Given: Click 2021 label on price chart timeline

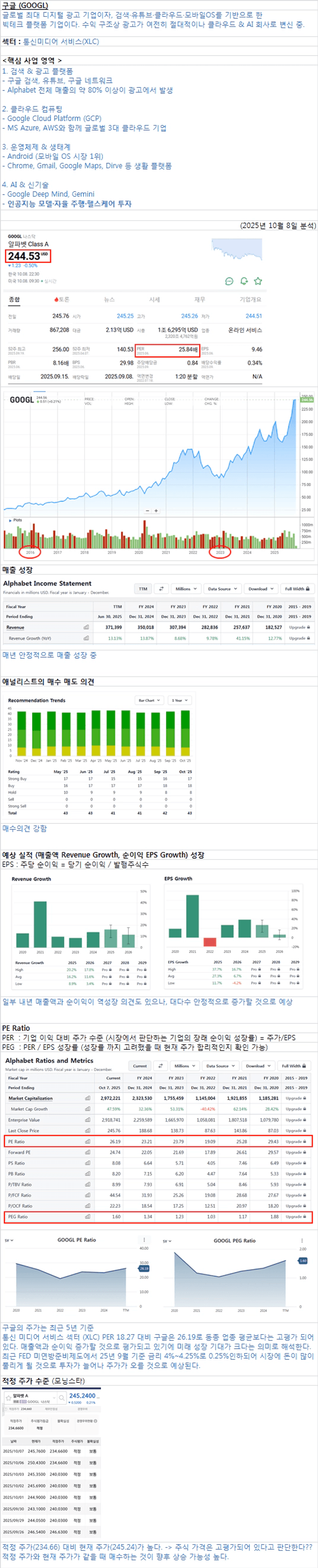Looking at the screenshot, I should pos(165,552).
